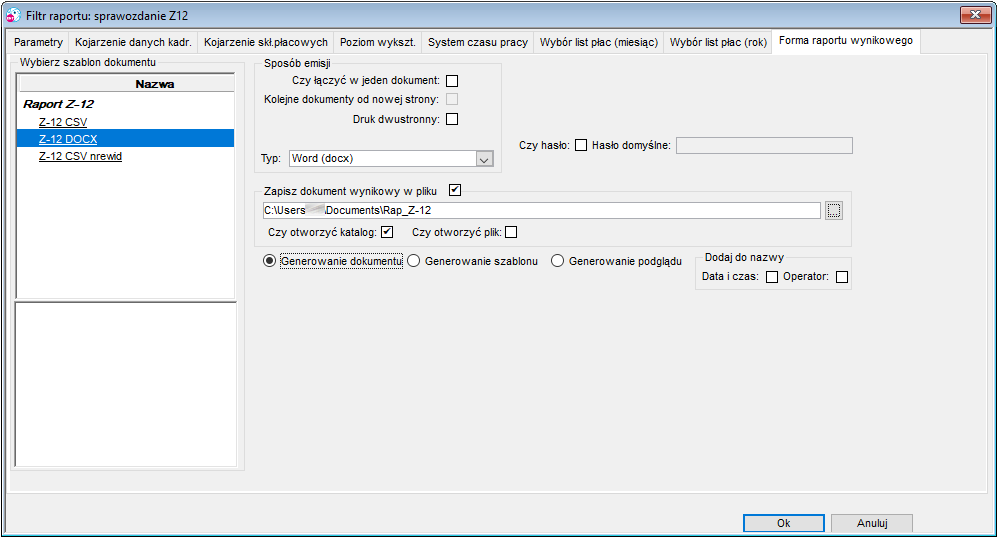Toggle Kolejne dokumenty od nowej strony checkbox
Viewport: 999px width, 538px height.
click(452, 99)
